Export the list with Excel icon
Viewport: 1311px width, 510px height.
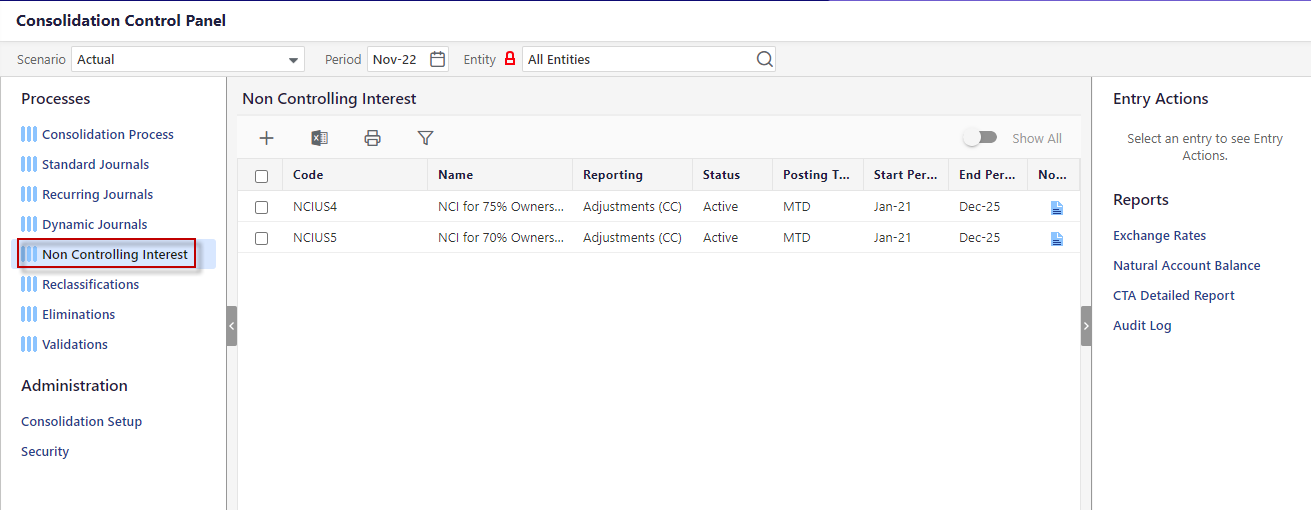[x=320, y=139]
